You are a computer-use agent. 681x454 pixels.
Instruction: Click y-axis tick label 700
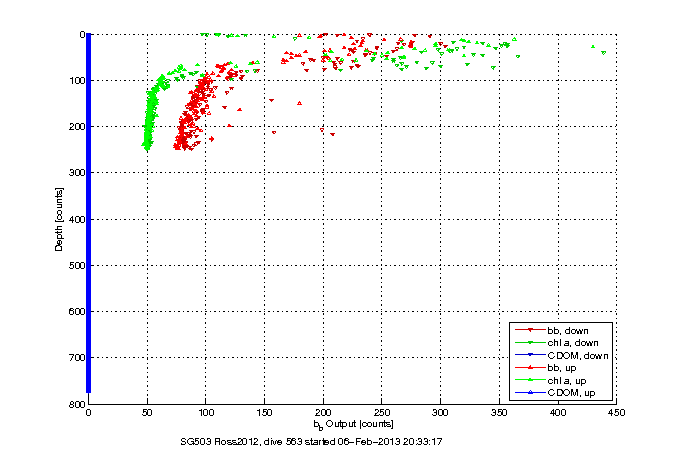[77, 358]
